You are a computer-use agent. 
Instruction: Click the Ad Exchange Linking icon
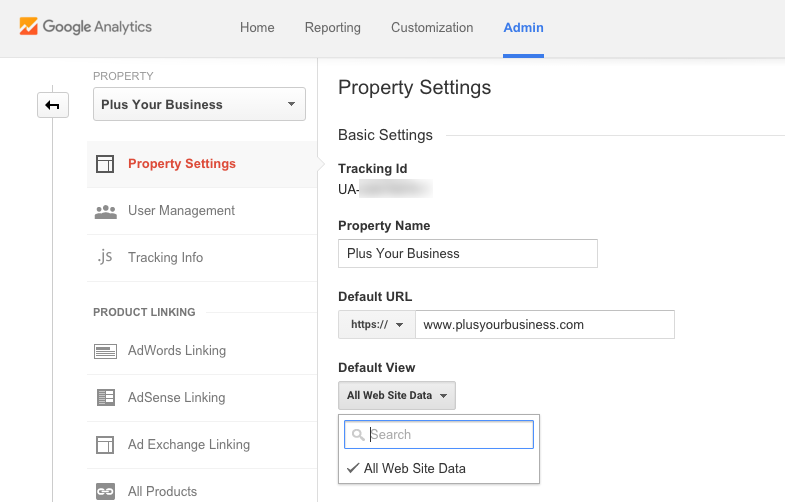105,444
